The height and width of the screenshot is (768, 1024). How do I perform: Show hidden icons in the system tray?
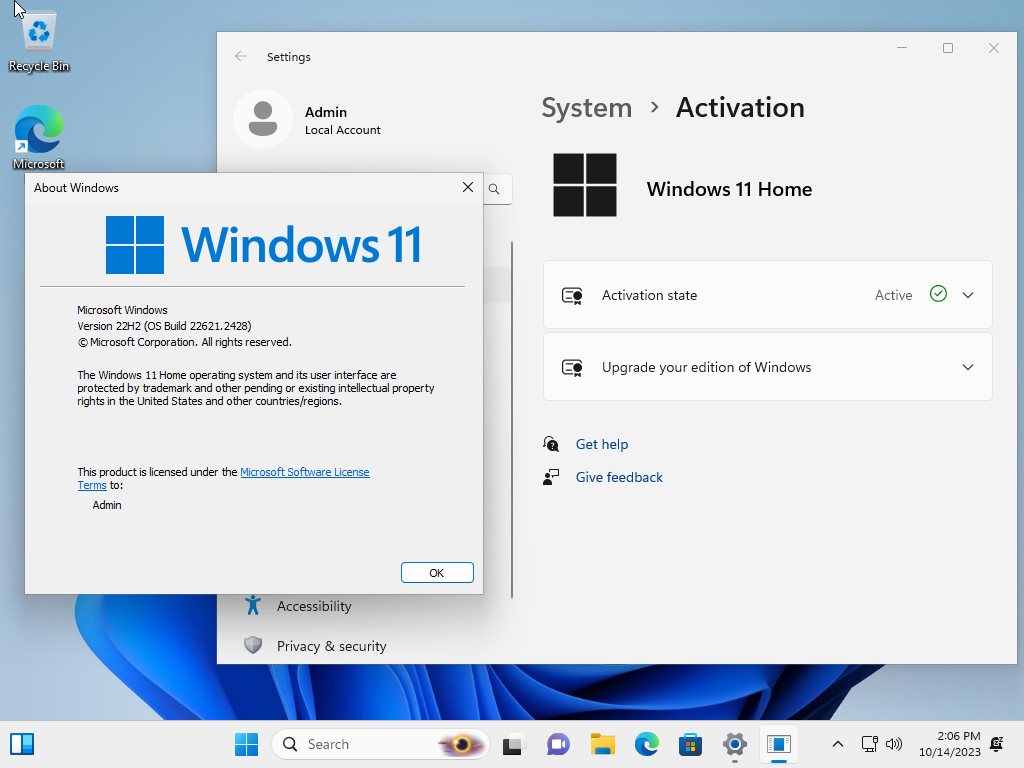coord(838,744)
